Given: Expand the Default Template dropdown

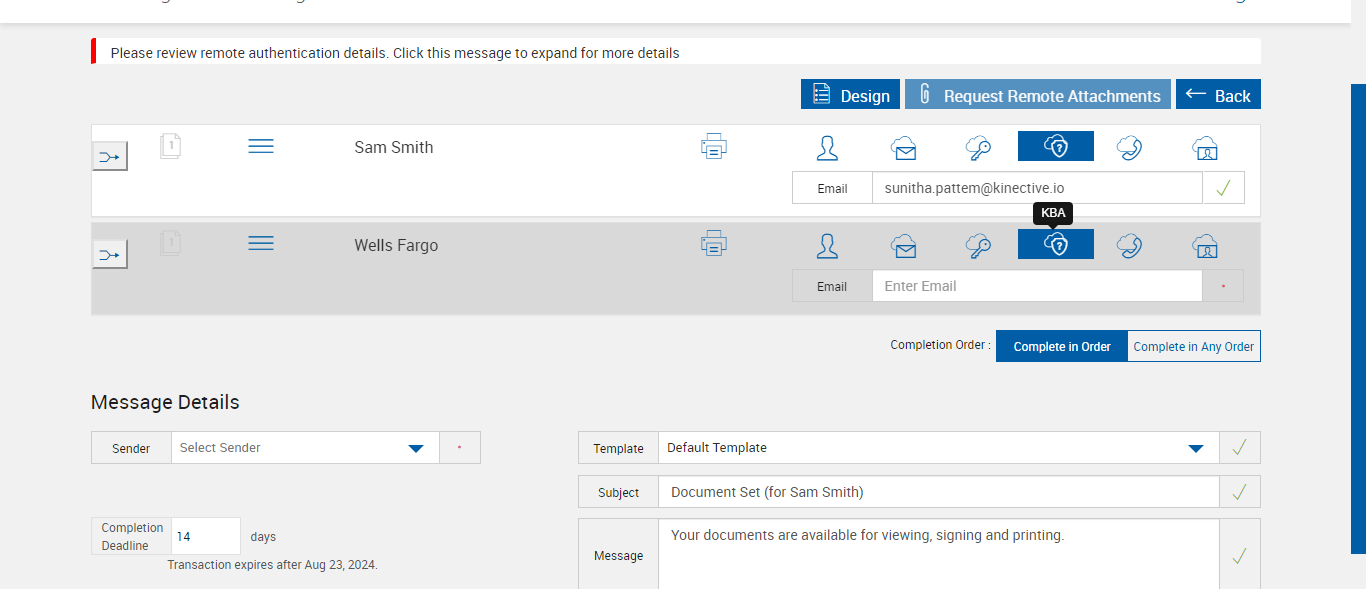Looking at the screenshot, I should tap(938, 448).
